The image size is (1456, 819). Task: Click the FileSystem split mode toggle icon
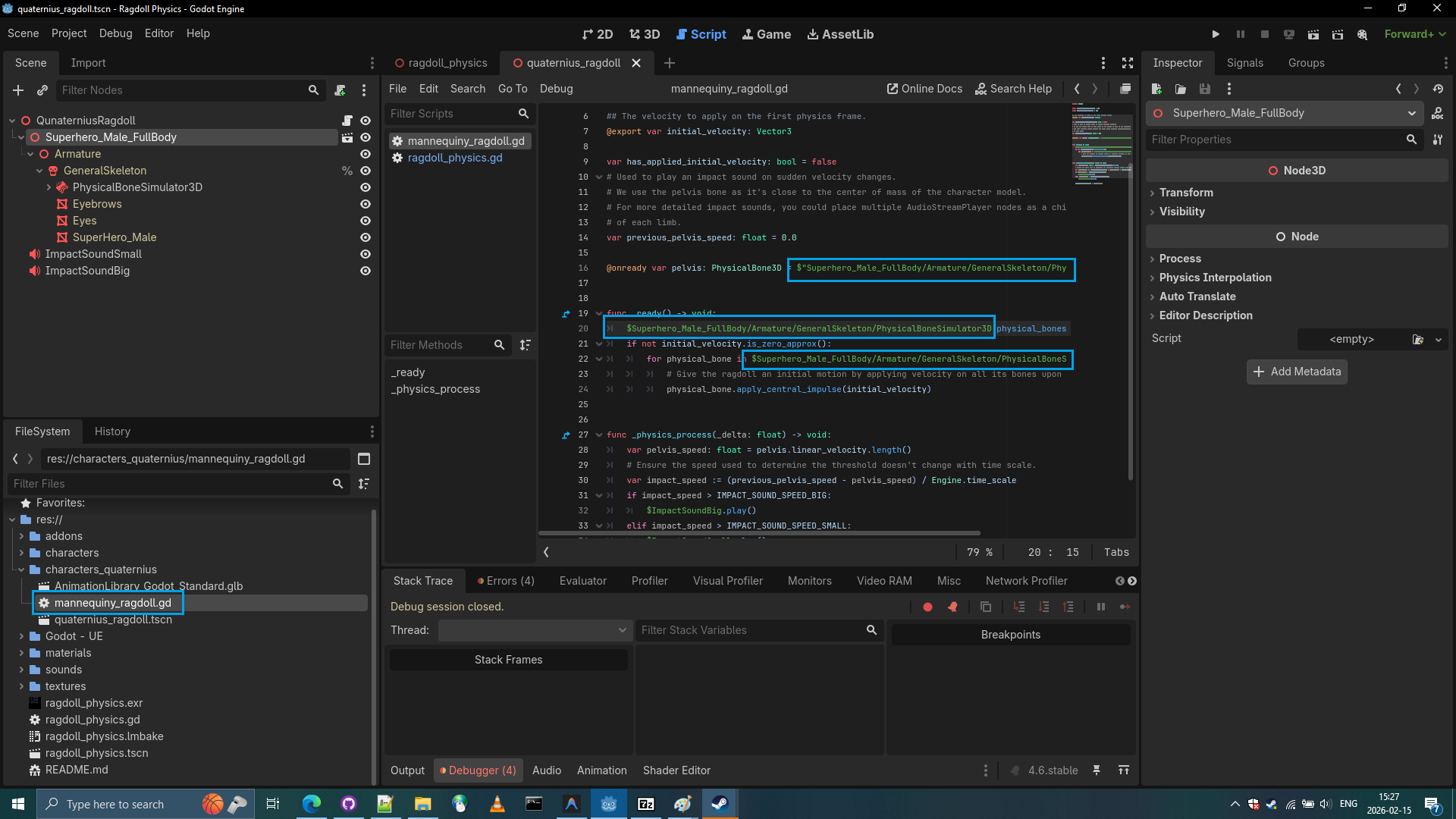[364, 459]
